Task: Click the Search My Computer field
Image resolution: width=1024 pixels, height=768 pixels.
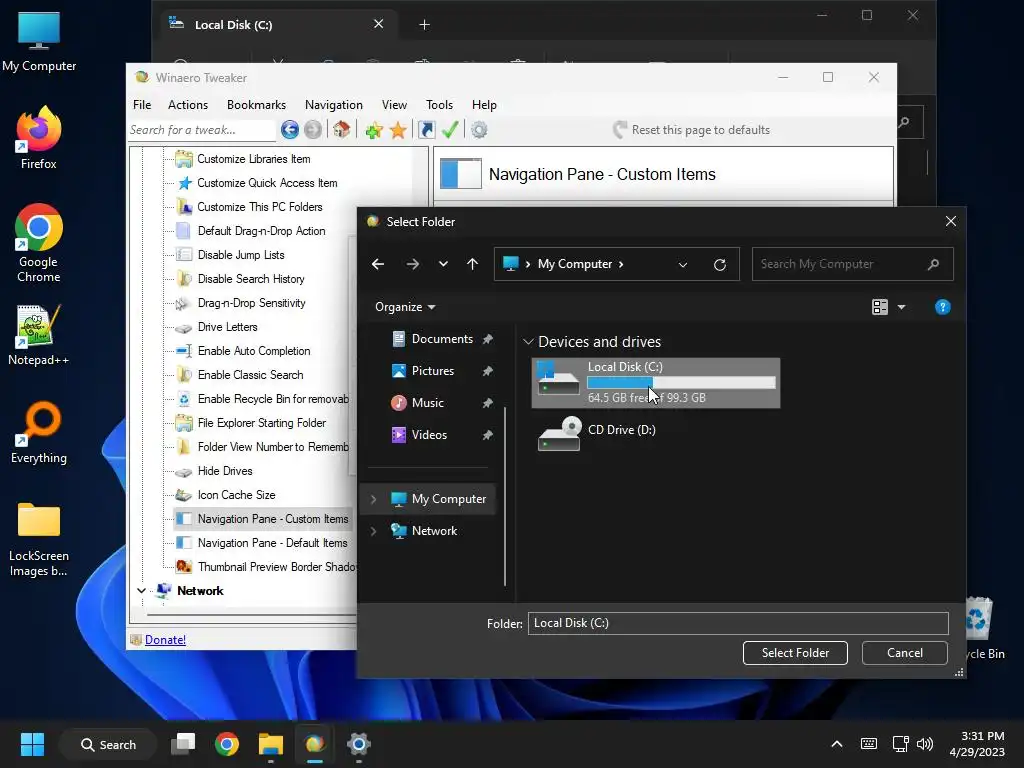Action: 852,264
